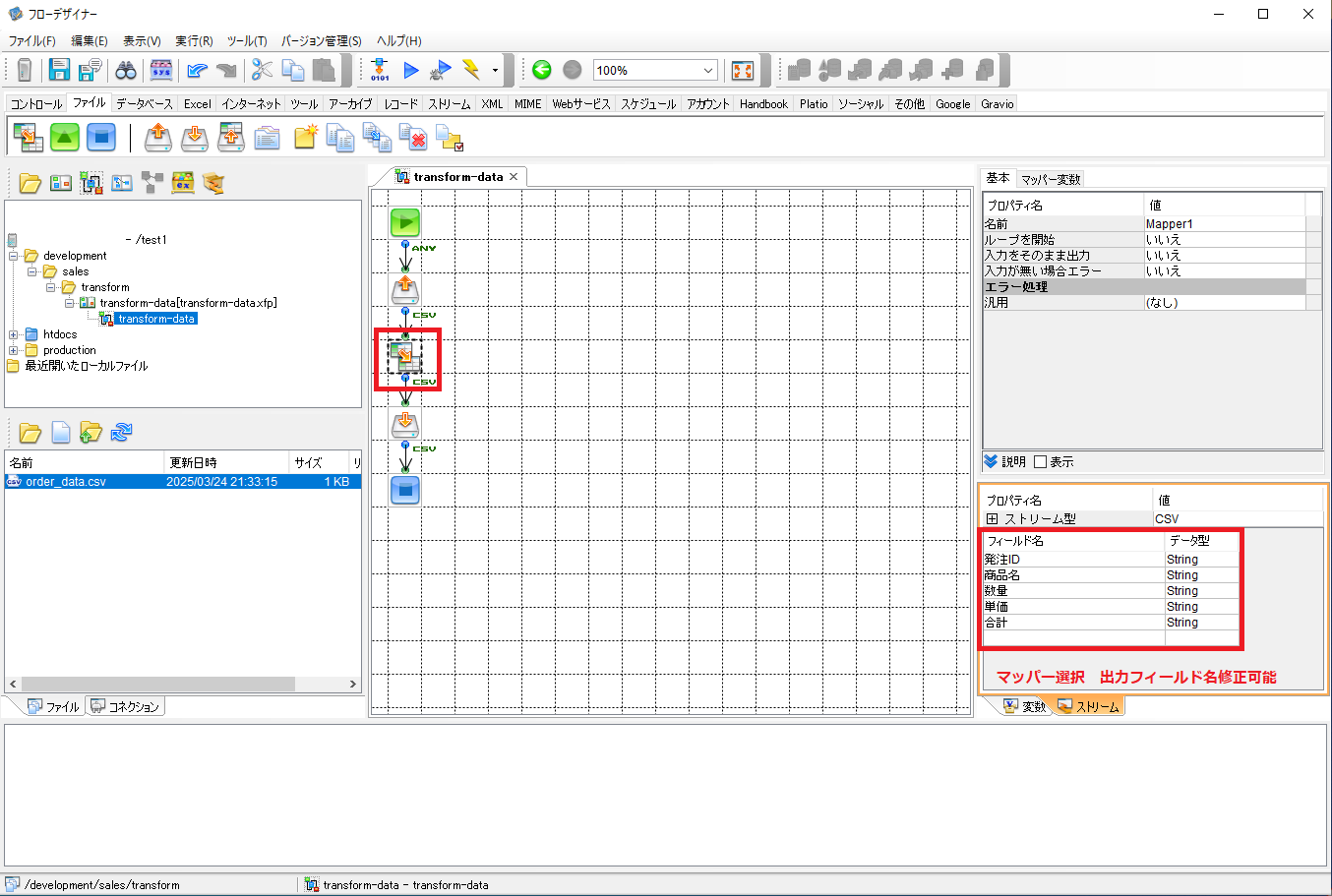This screenshot has height=896, width=1332.
Task: Click the new file icon in file pane
Action: coord(61,432)
